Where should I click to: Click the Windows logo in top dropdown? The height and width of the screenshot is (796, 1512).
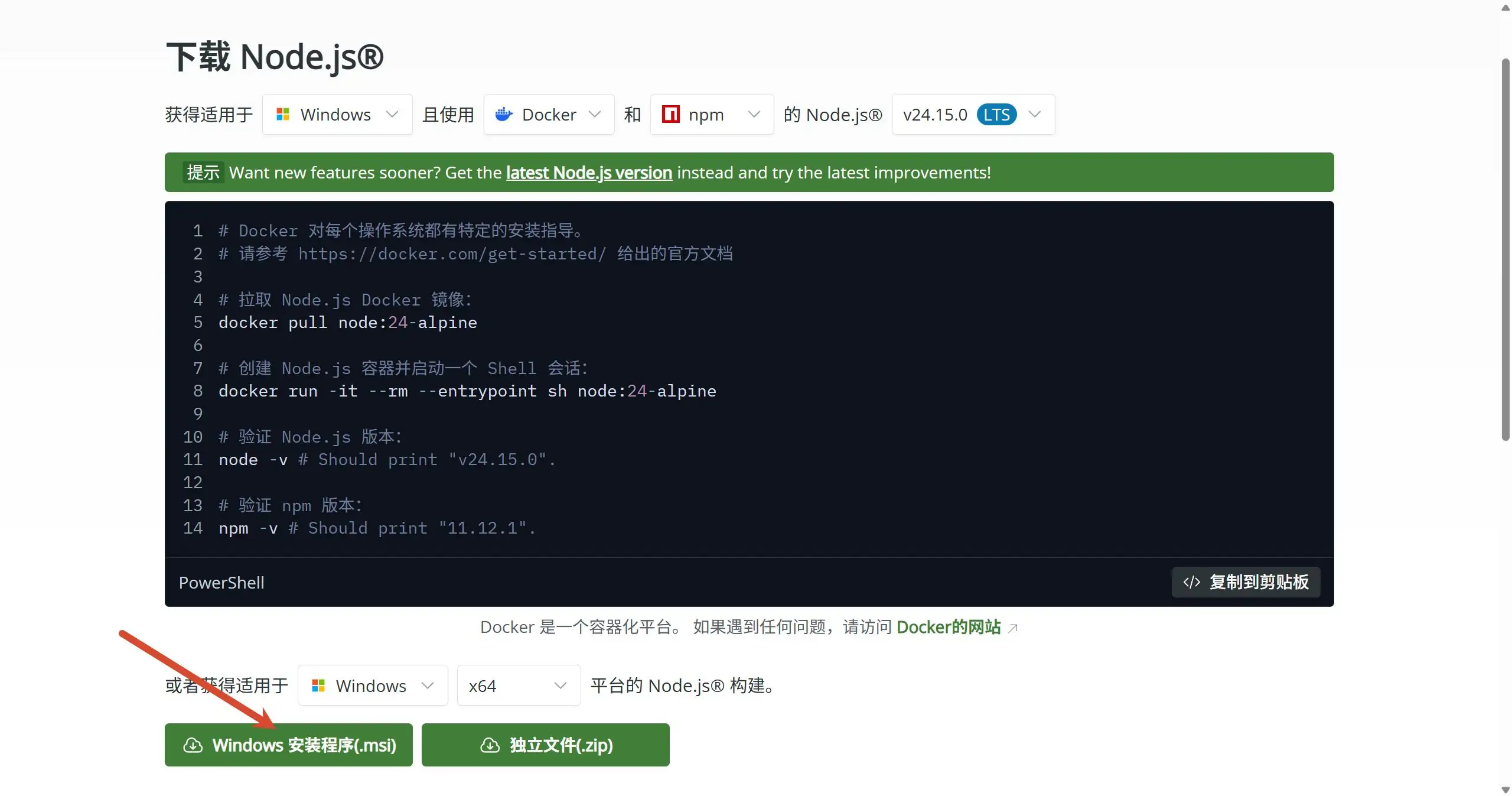(283, 114)
